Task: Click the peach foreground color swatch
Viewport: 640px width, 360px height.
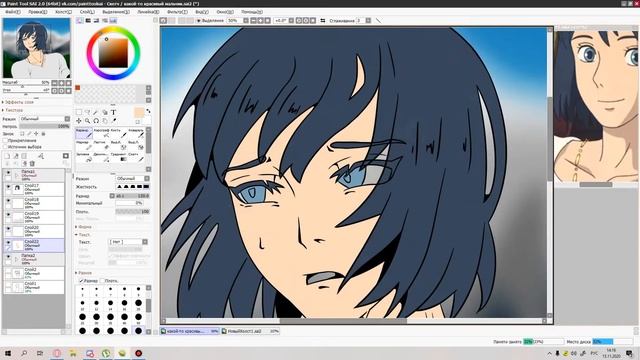Action: 139,112
